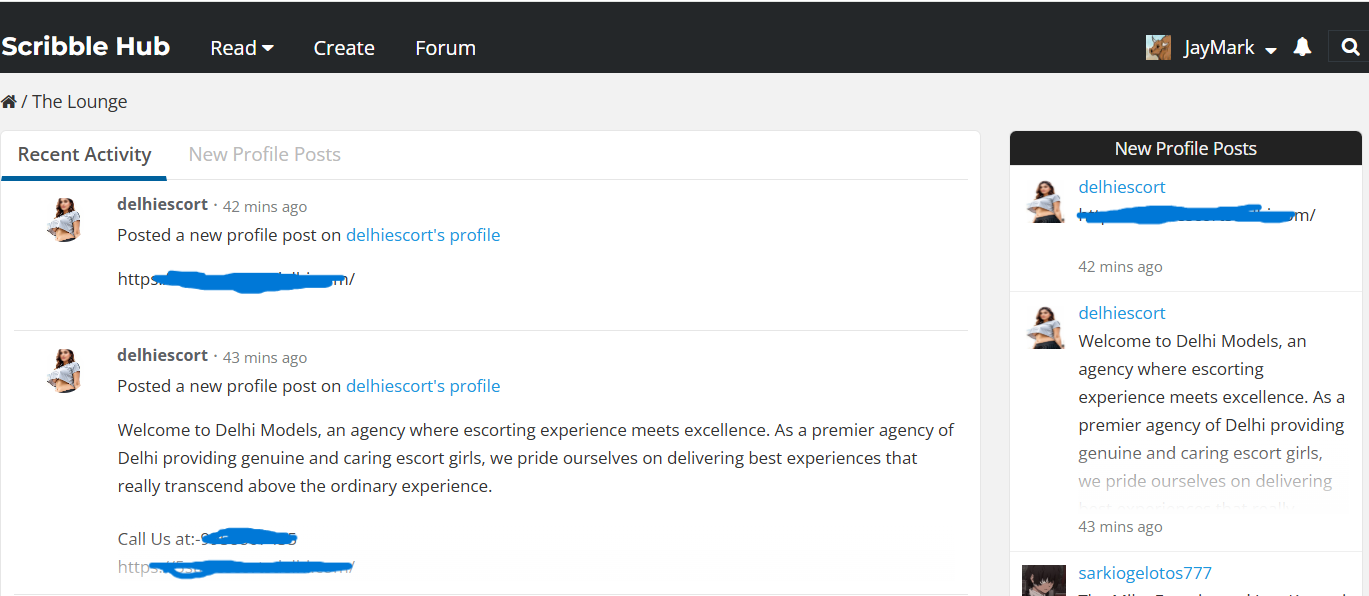Click the sidebar 'Welcome to Delhi Models' text

(1212, 424)
